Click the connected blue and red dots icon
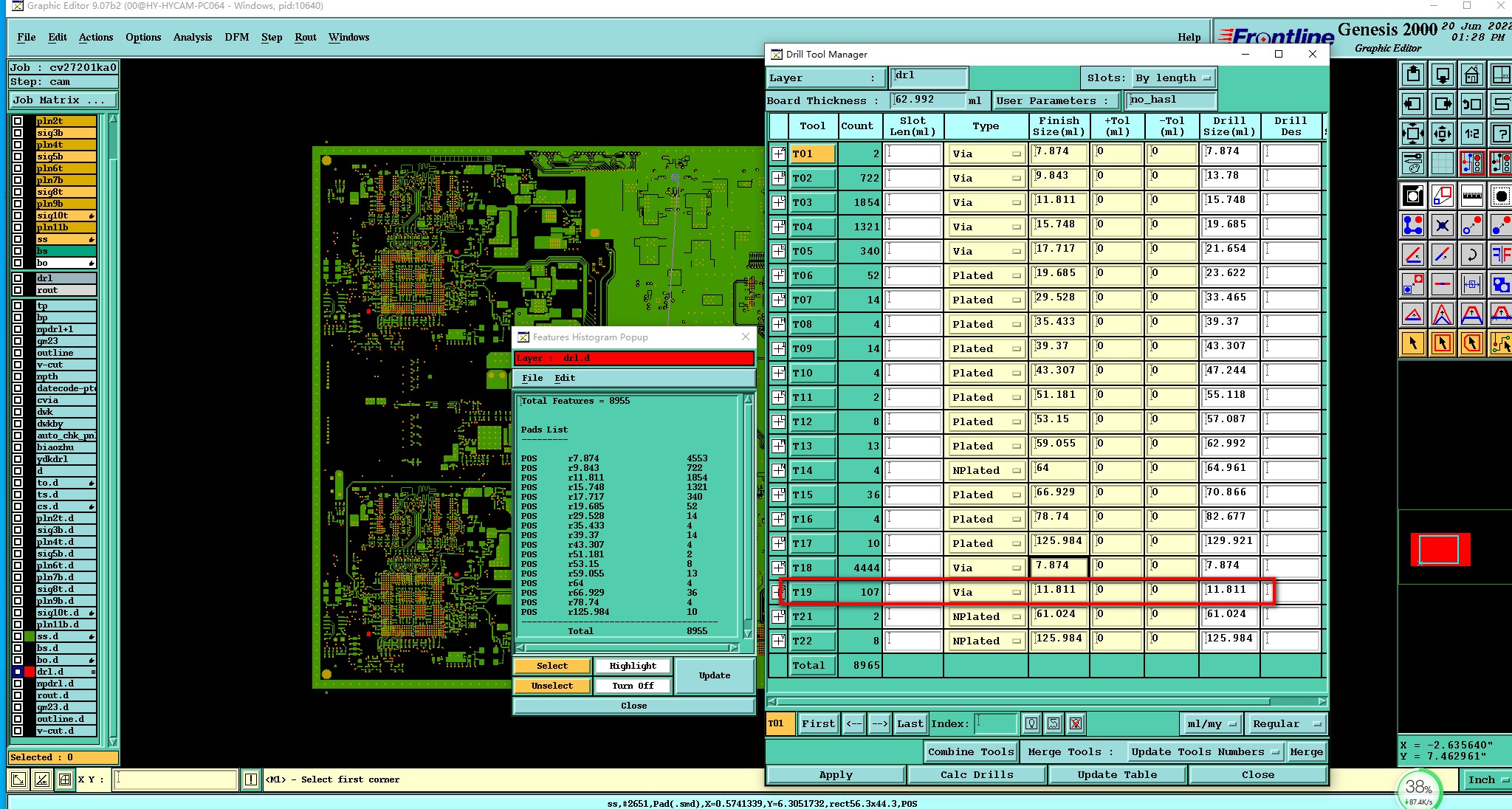The height and width of the screenshot is (809, 1512). click(x=1412, y=225)
